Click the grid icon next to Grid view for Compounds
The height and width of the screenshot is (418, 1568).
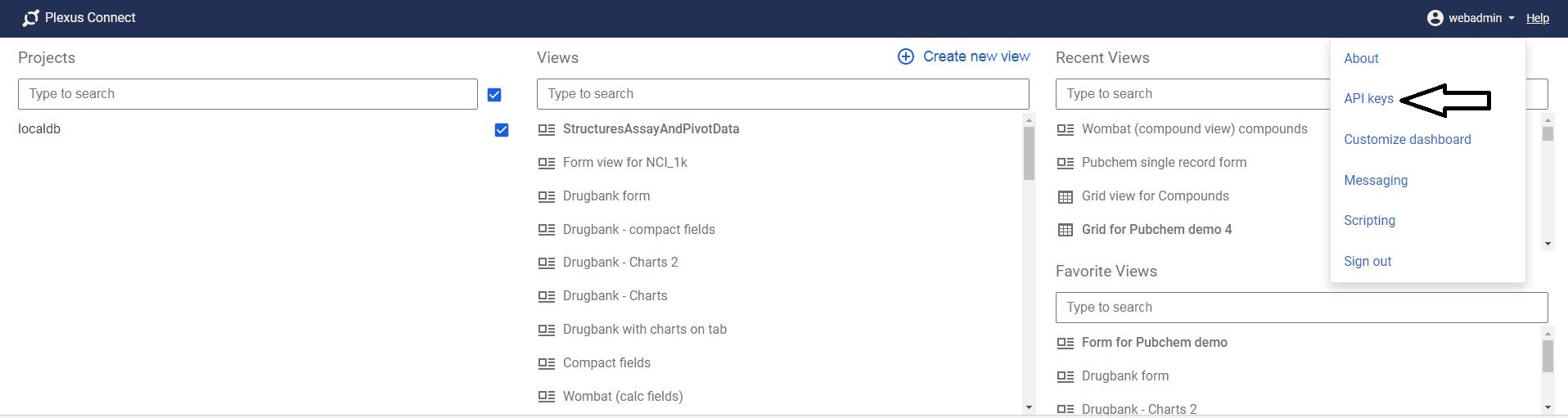1065,196
